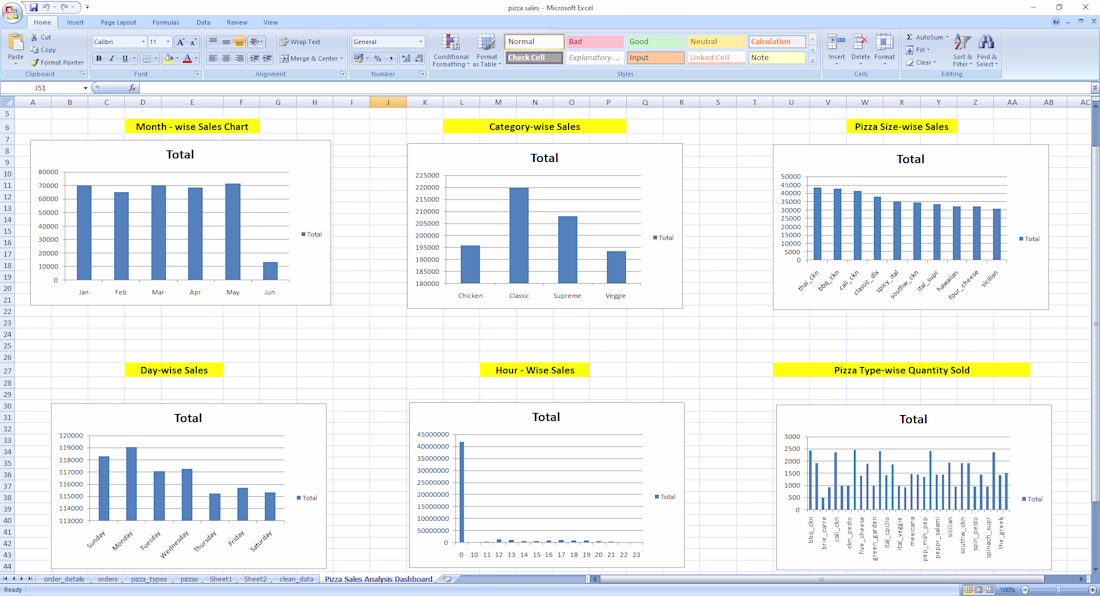
Task: Switch to the clean_data sheet tab
Action: pos(296,579)
